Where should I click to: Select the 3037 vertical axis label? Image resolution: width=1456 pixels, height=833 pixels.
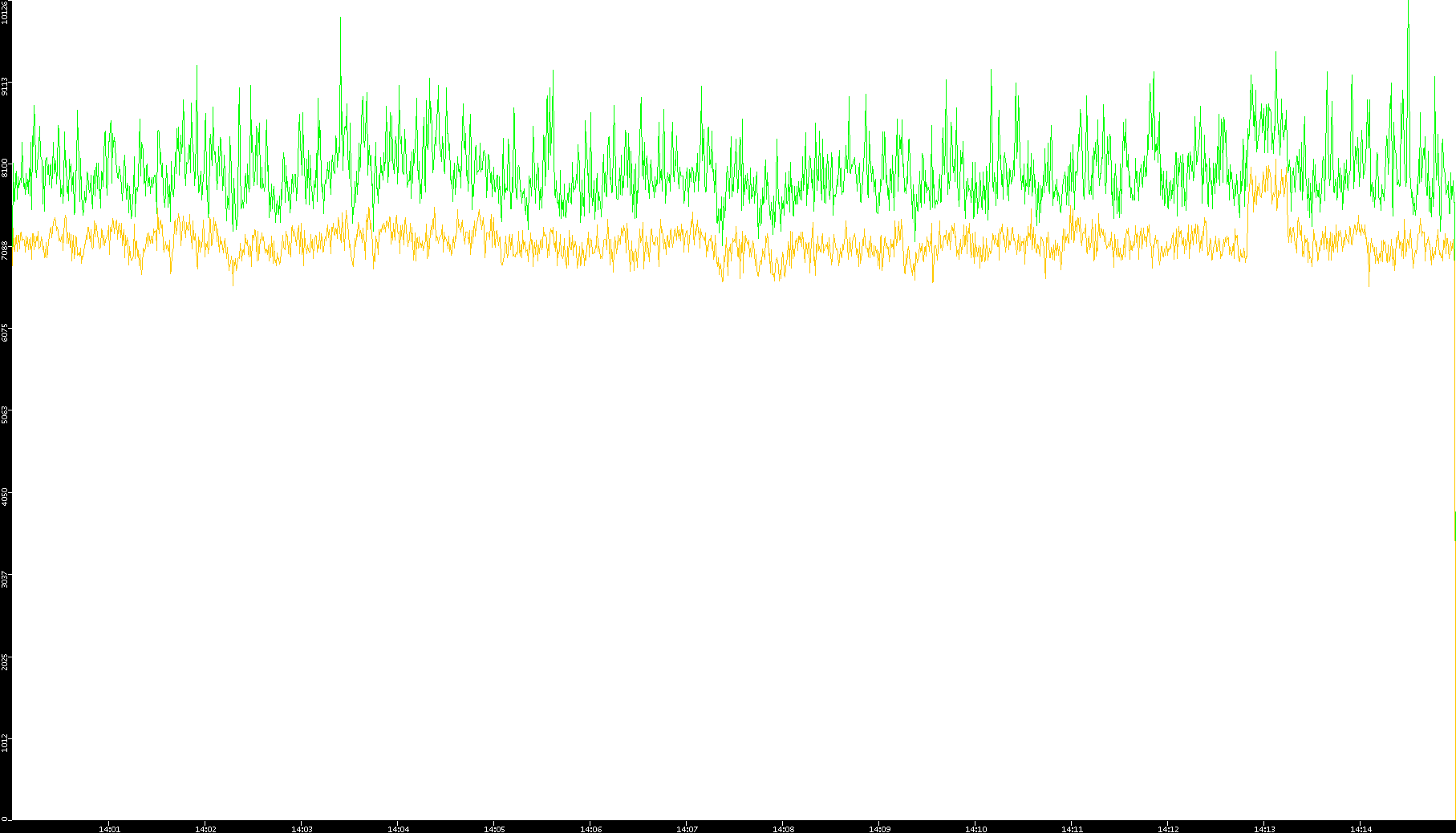tap(6, 577)
